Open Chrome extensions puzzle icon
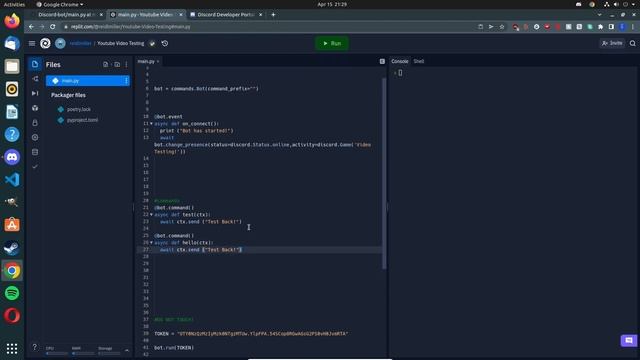Screen dimensions: 640x360 pos(600,27)
